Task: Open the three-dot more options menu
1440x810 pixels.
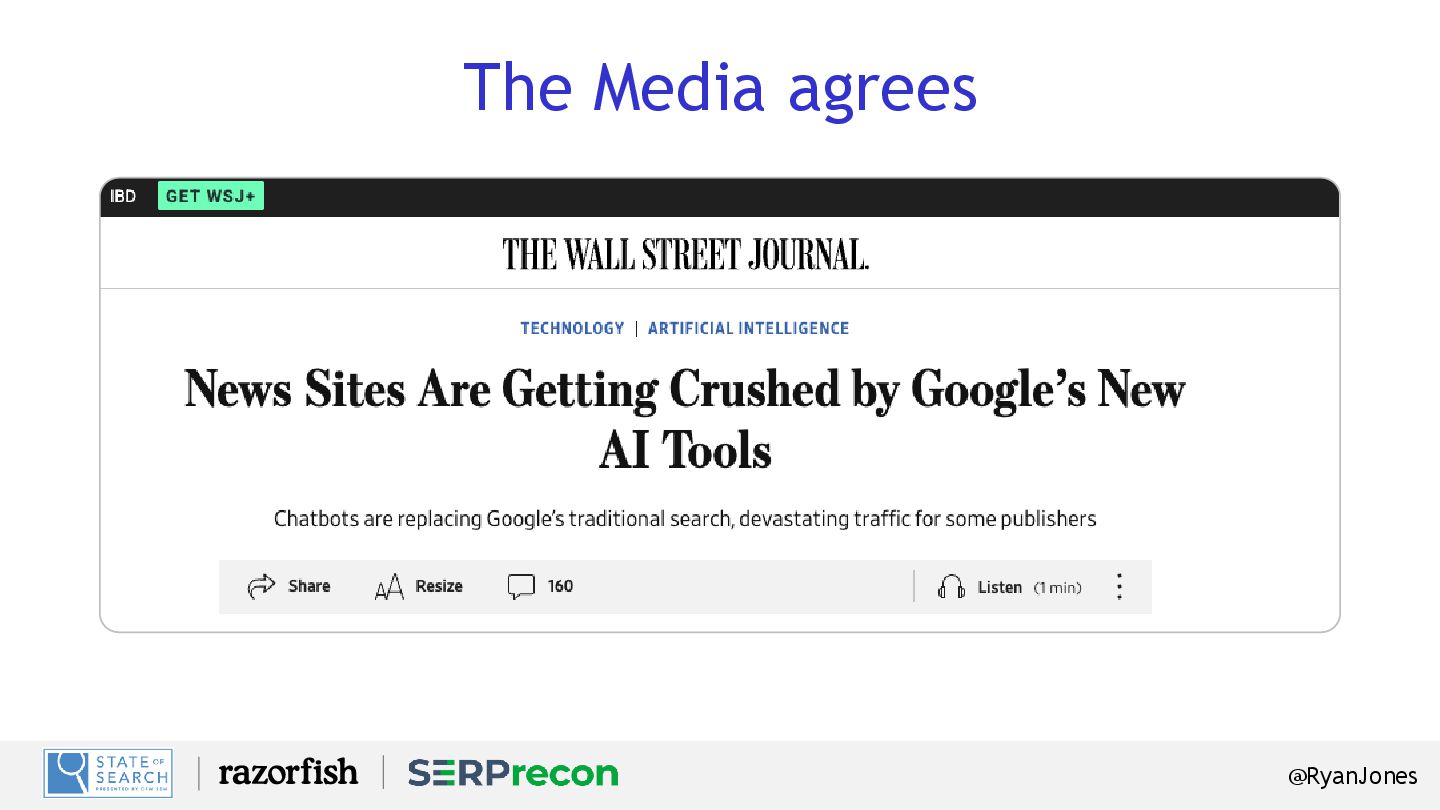Action: 1119,587
